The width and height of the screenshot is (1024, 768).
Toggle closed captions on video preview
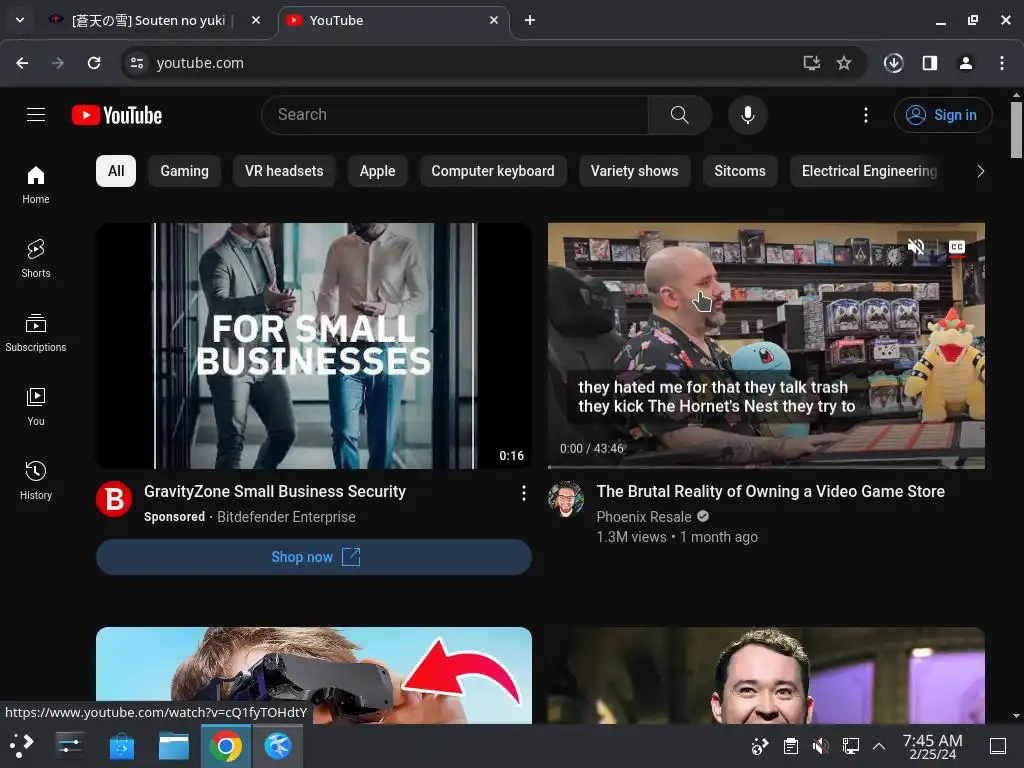(x=957, y=247)
